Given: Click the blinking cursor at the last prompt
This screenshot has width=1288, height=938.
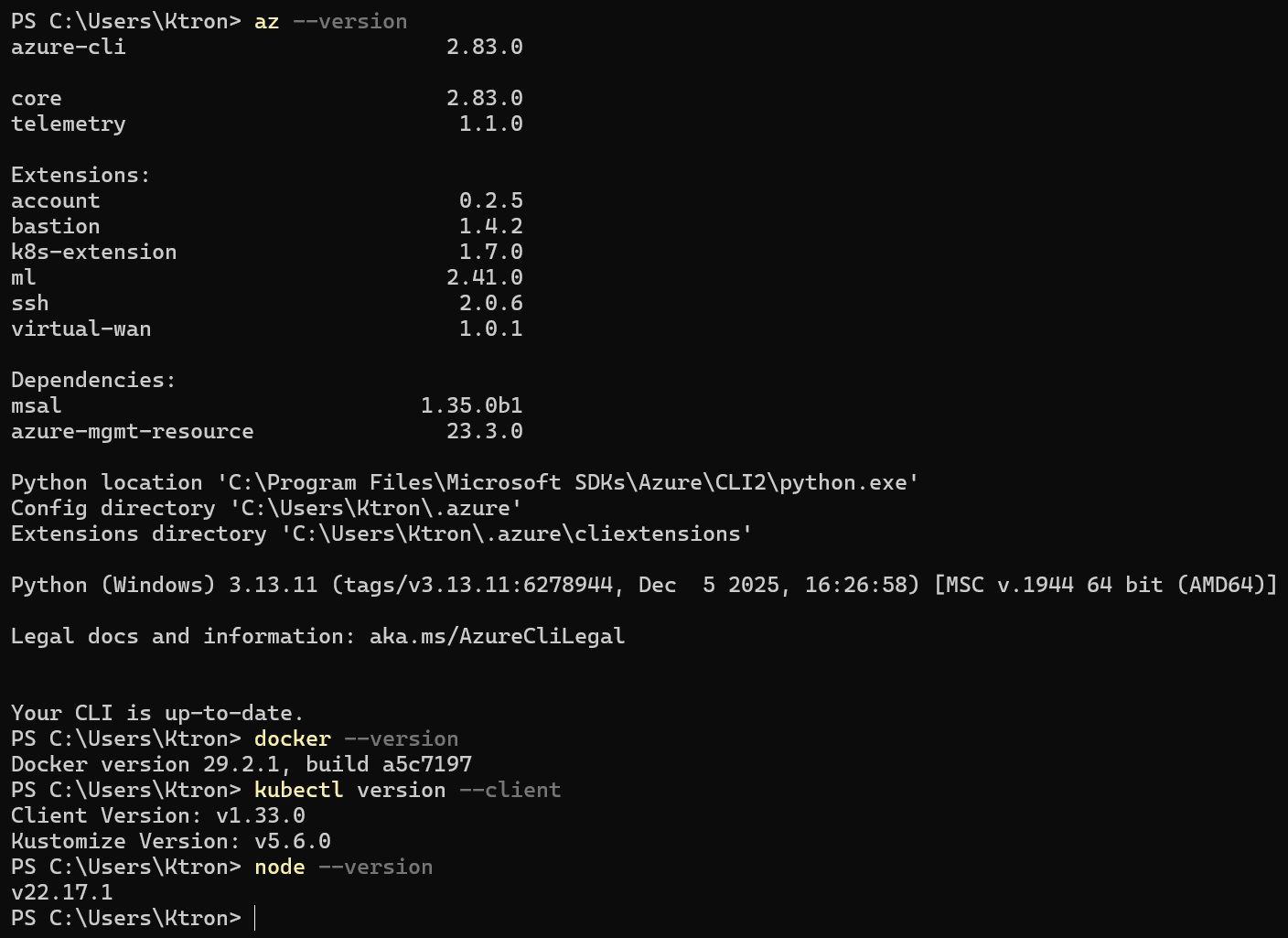Looking at the screenshot, I should [x=255, y=918].
